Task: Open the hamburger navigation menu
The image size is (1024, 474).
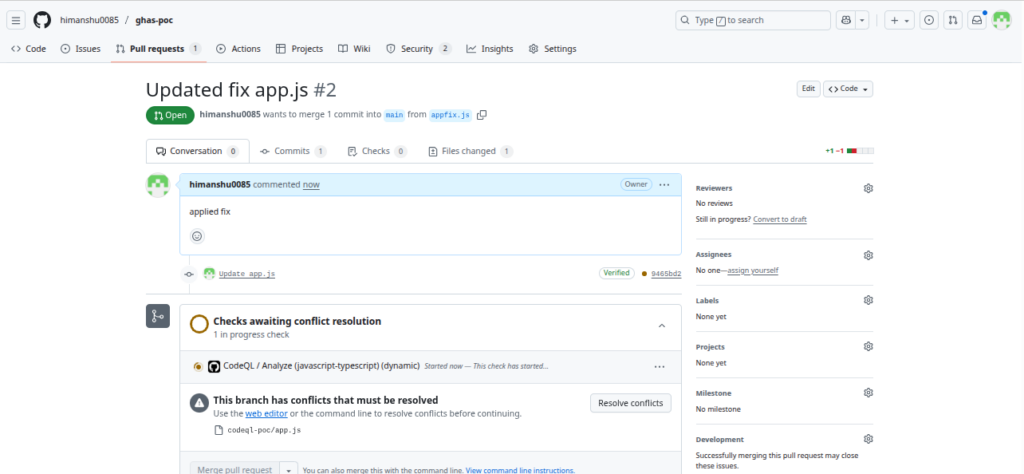Action: coord(17,20)
